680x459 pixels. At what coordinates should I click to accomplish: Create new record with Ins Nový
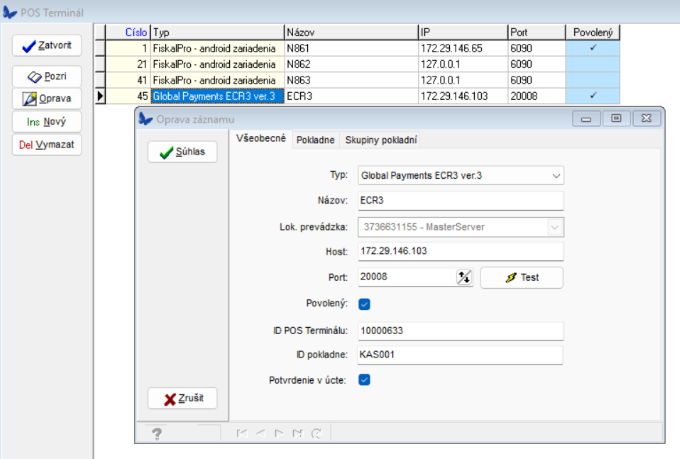tap(47, 121)
